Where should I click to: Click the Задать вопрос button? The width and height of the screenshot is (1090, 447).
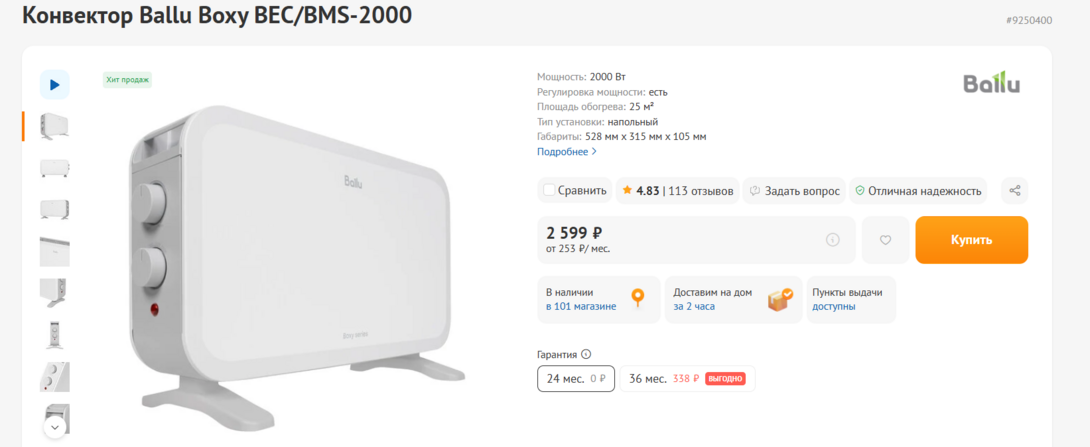coord(795,191)
